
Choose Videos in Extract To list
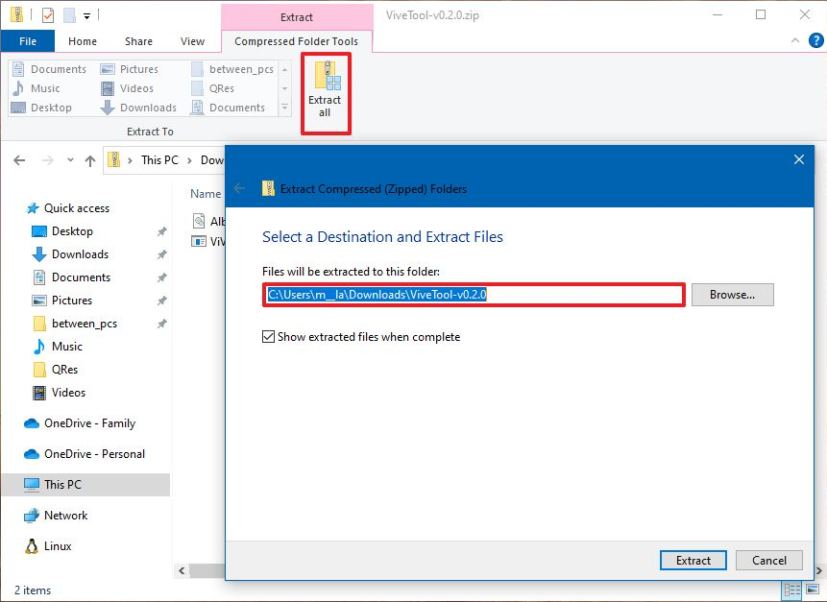(x=128, y=88)
